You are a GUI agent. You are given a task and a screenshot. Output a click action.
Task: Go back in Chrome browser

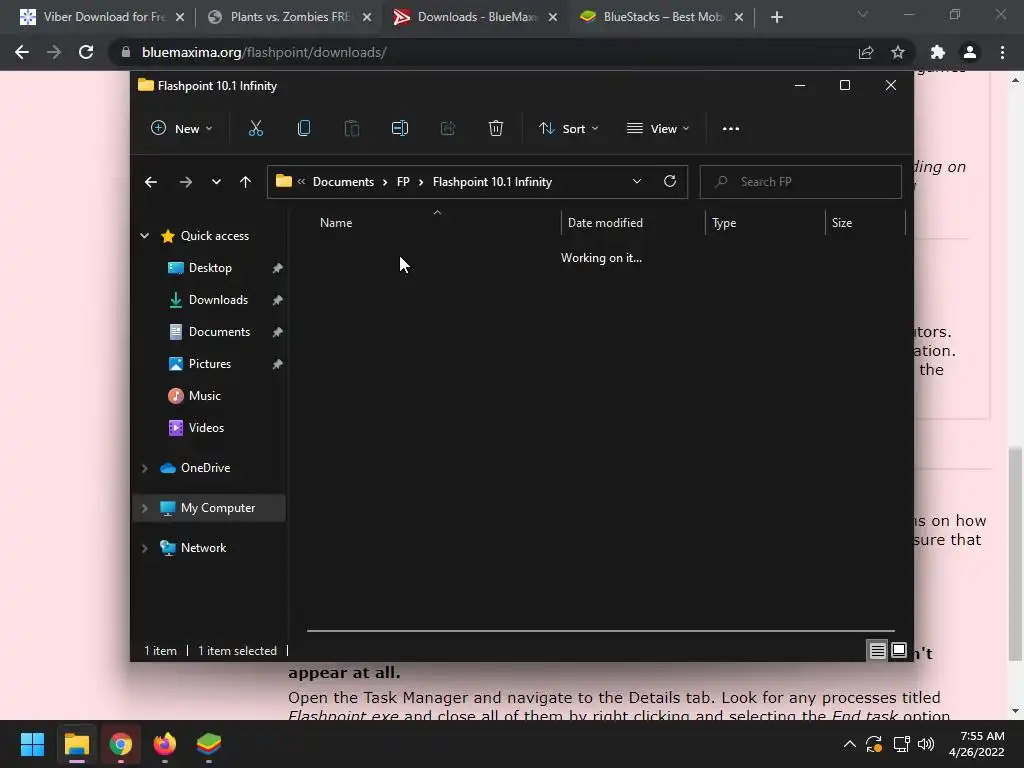pos(22,52)
